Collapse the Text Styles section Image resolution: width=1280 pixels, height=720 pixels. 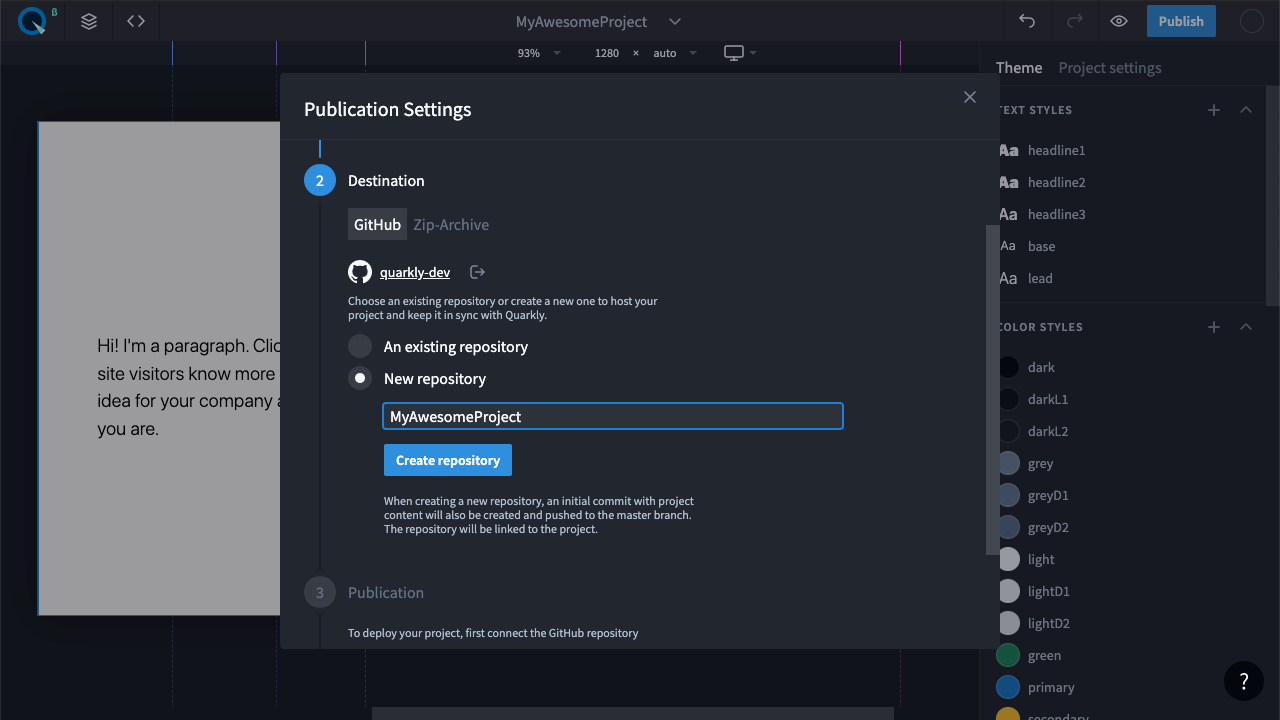tap(1246, 110)
